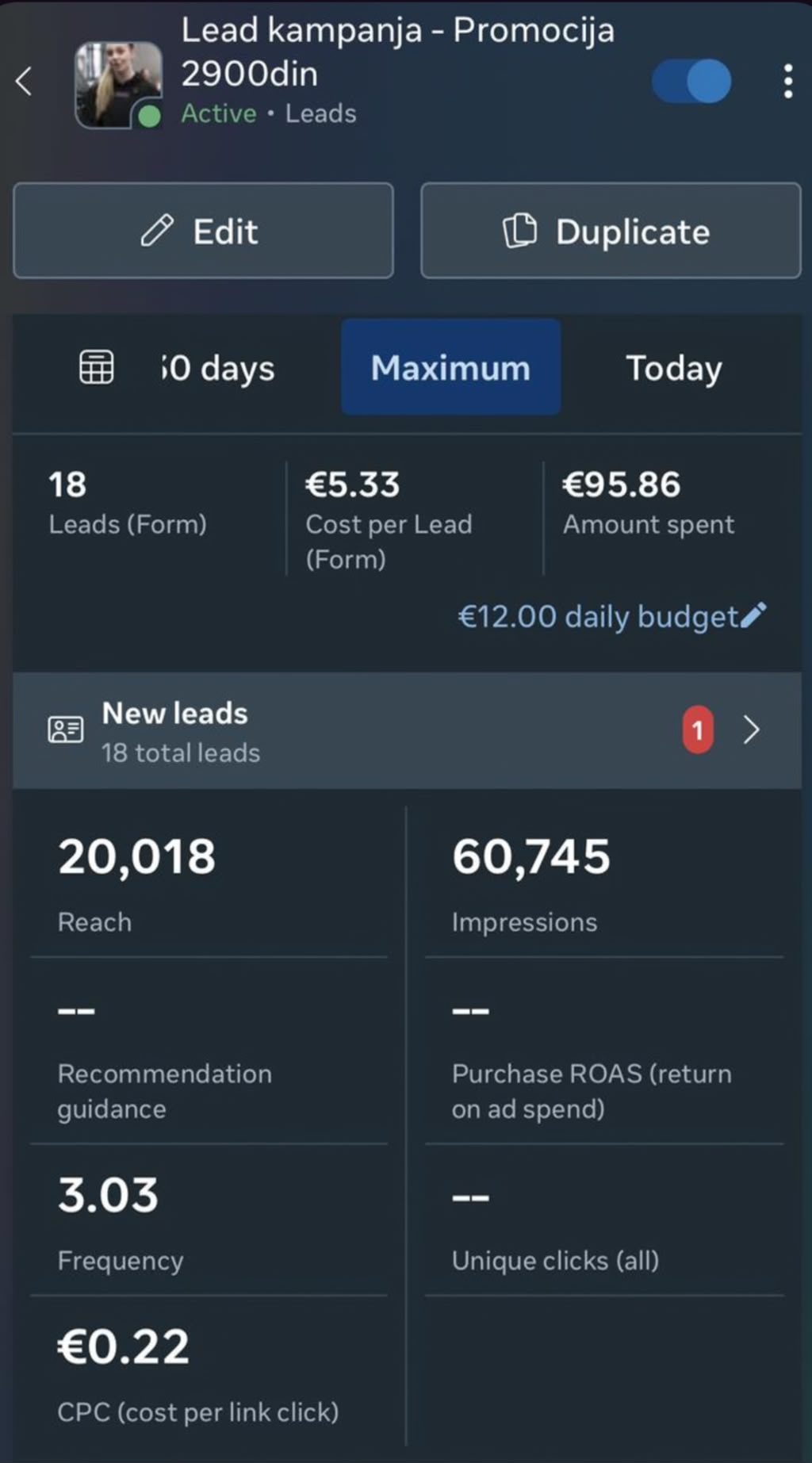The width and height of the screenshot is (812, 1463).
Task: Select the Maximum time range tab
Action: pos(451,367)
